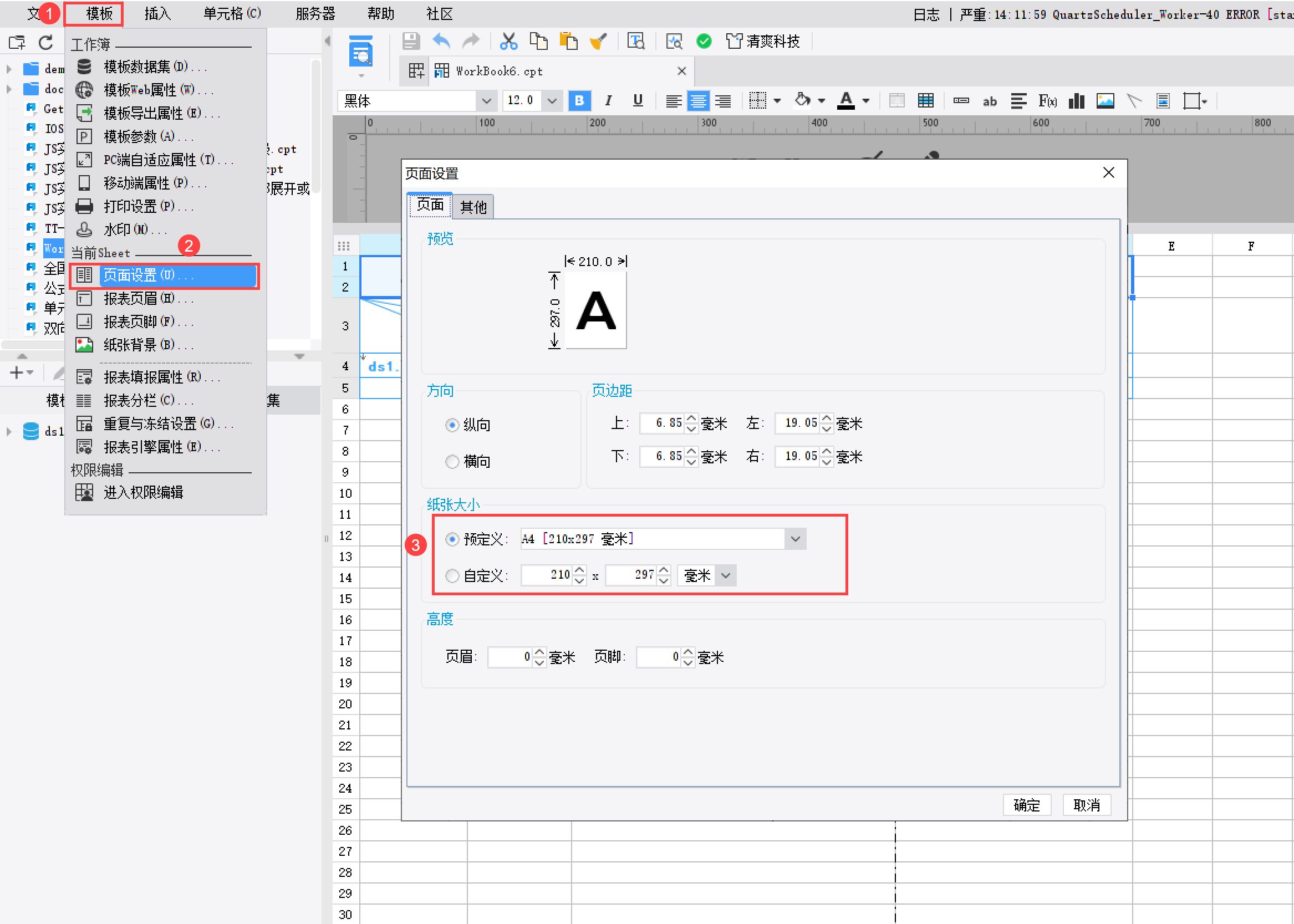The height and width of the screenshot is (924, 1294).
Task: Select the 自定义 custom paper size radio
Action: (x=452, y=576)
